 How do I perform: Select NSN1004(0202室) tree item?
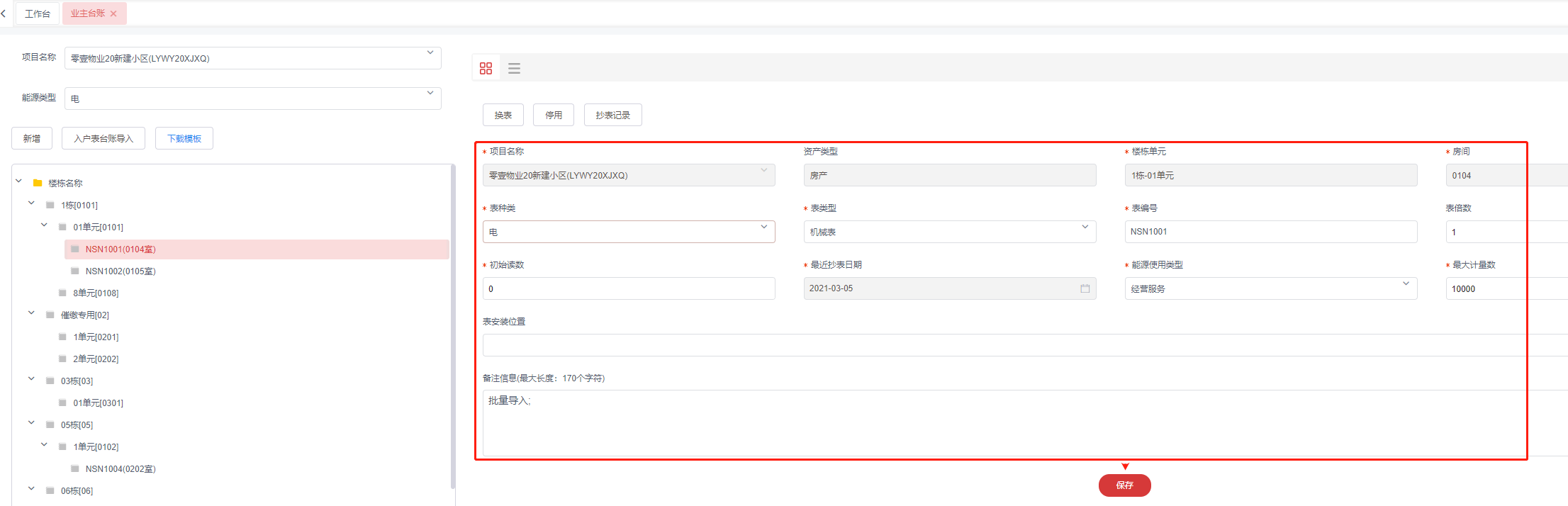(x=121, y=468)
